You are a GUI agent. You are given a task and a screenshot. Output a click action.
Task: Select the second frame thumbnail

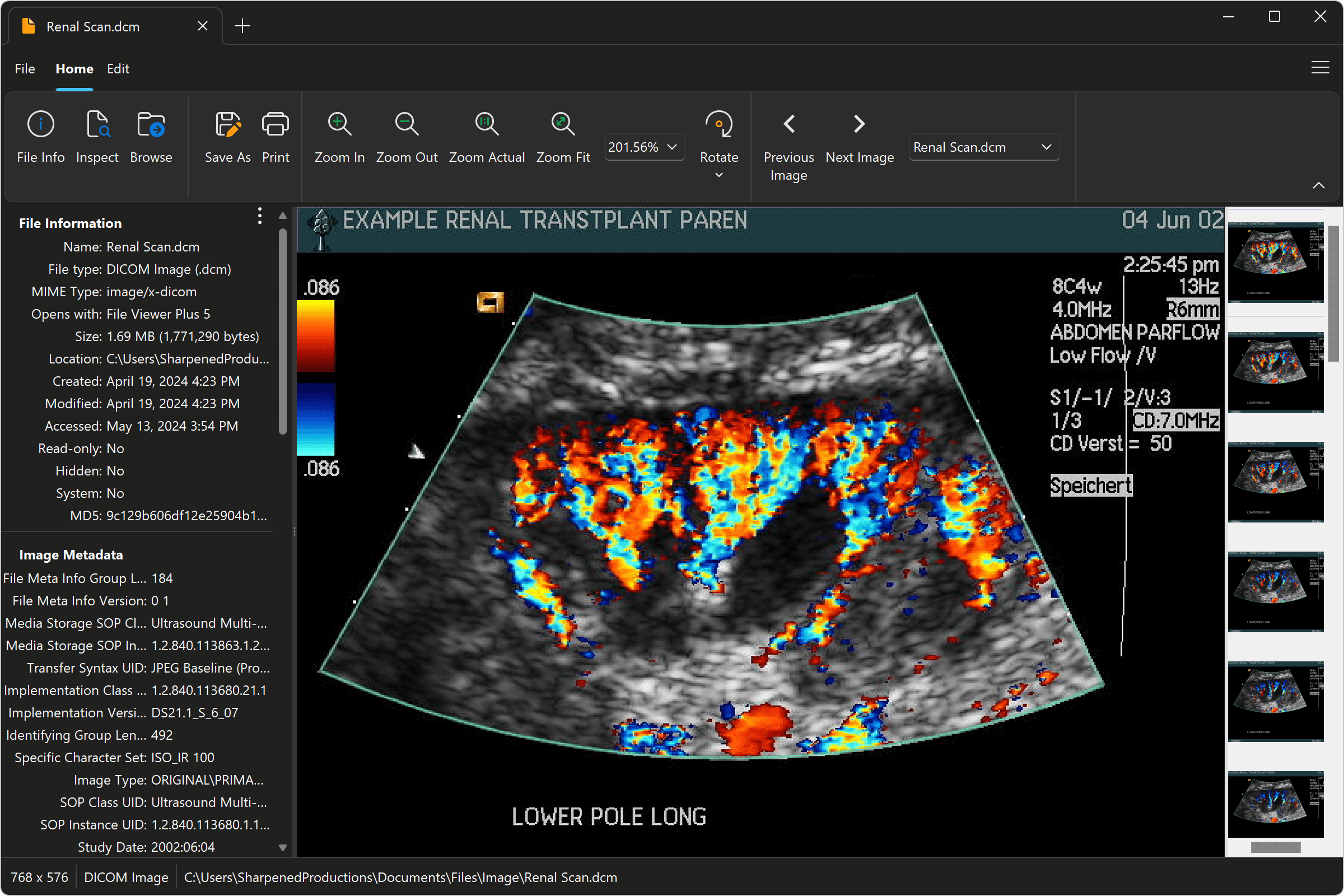[1275, 371]
